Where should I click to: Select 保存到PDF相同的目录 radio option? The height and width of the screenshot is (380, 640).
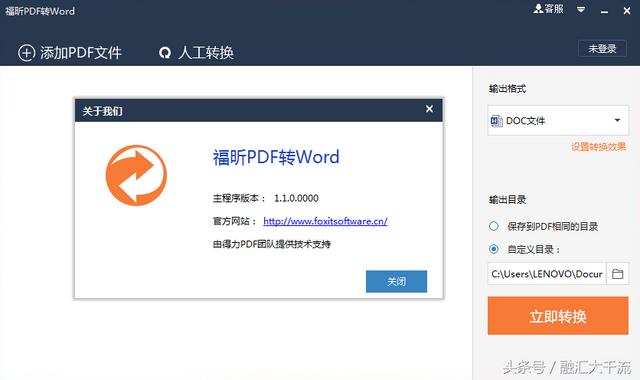click(494, 226)
